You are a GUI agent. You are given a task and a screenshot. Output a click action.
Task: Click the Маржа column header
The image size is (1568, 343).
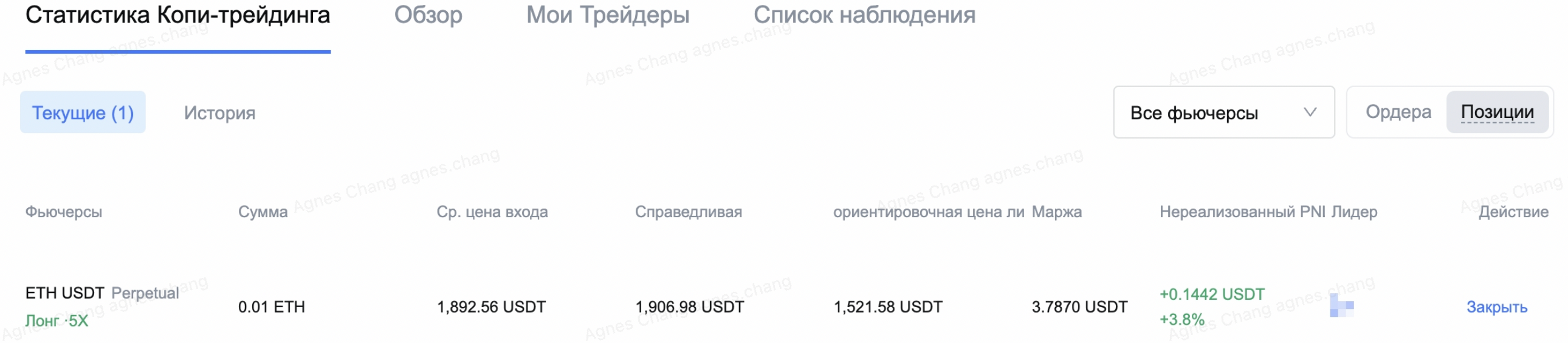pyautogui.click(x=1057, y=212)
